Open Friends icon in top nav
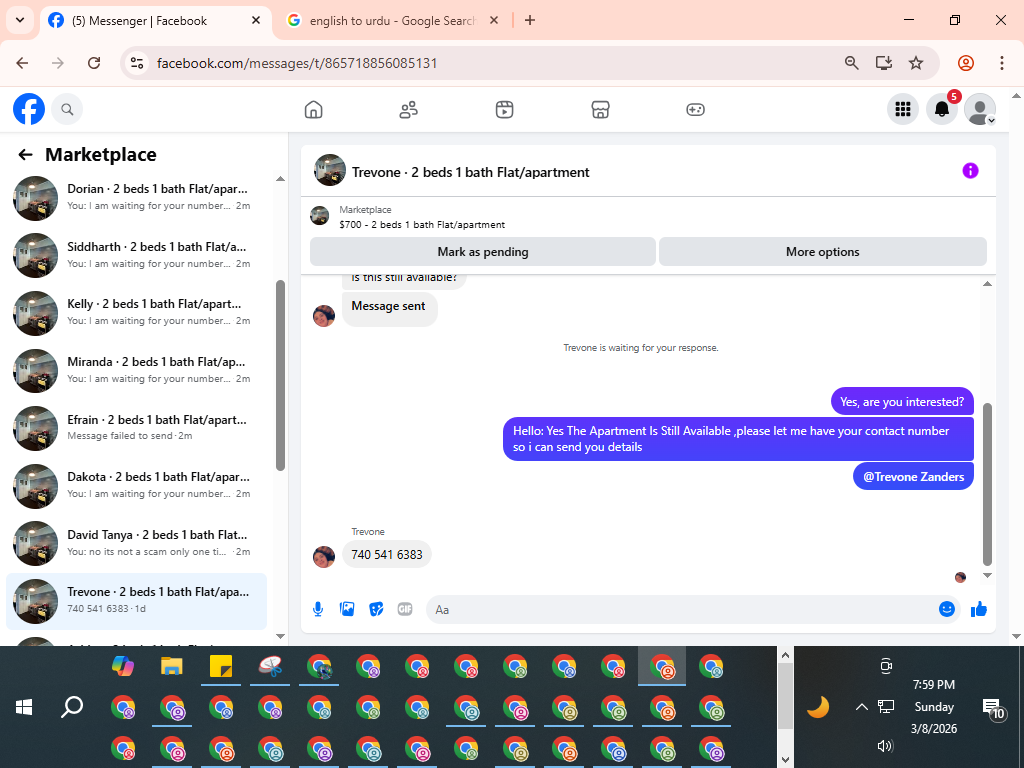This screenshot has height=768, width=1024. click(x=409, y=109)
